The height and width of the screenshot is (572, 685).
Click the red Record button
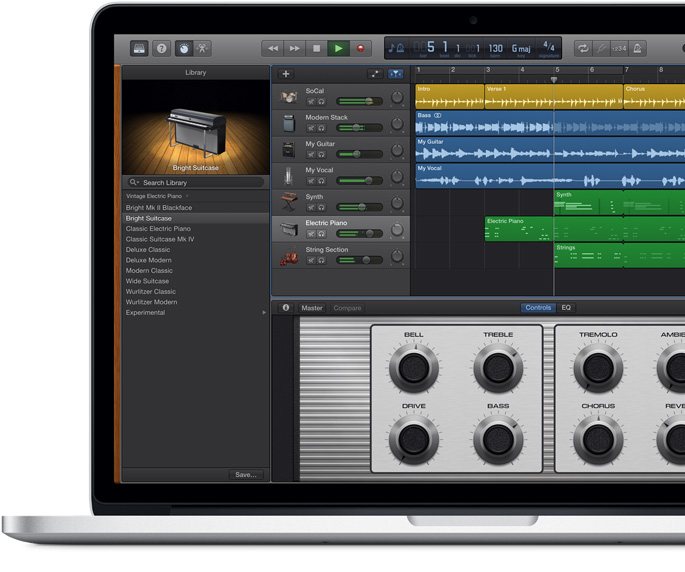click(360, 48)
